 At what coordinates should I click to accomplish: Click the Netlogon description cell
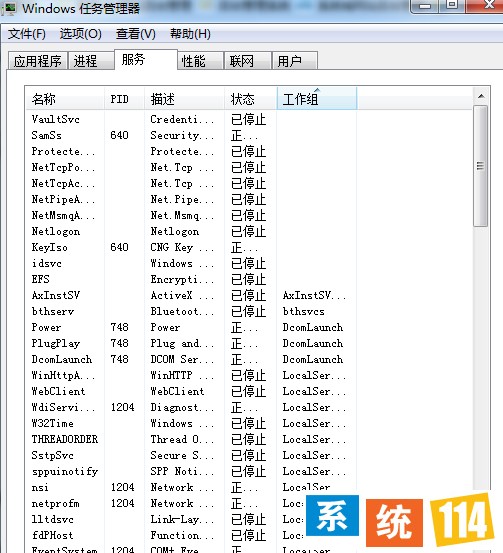175,231
